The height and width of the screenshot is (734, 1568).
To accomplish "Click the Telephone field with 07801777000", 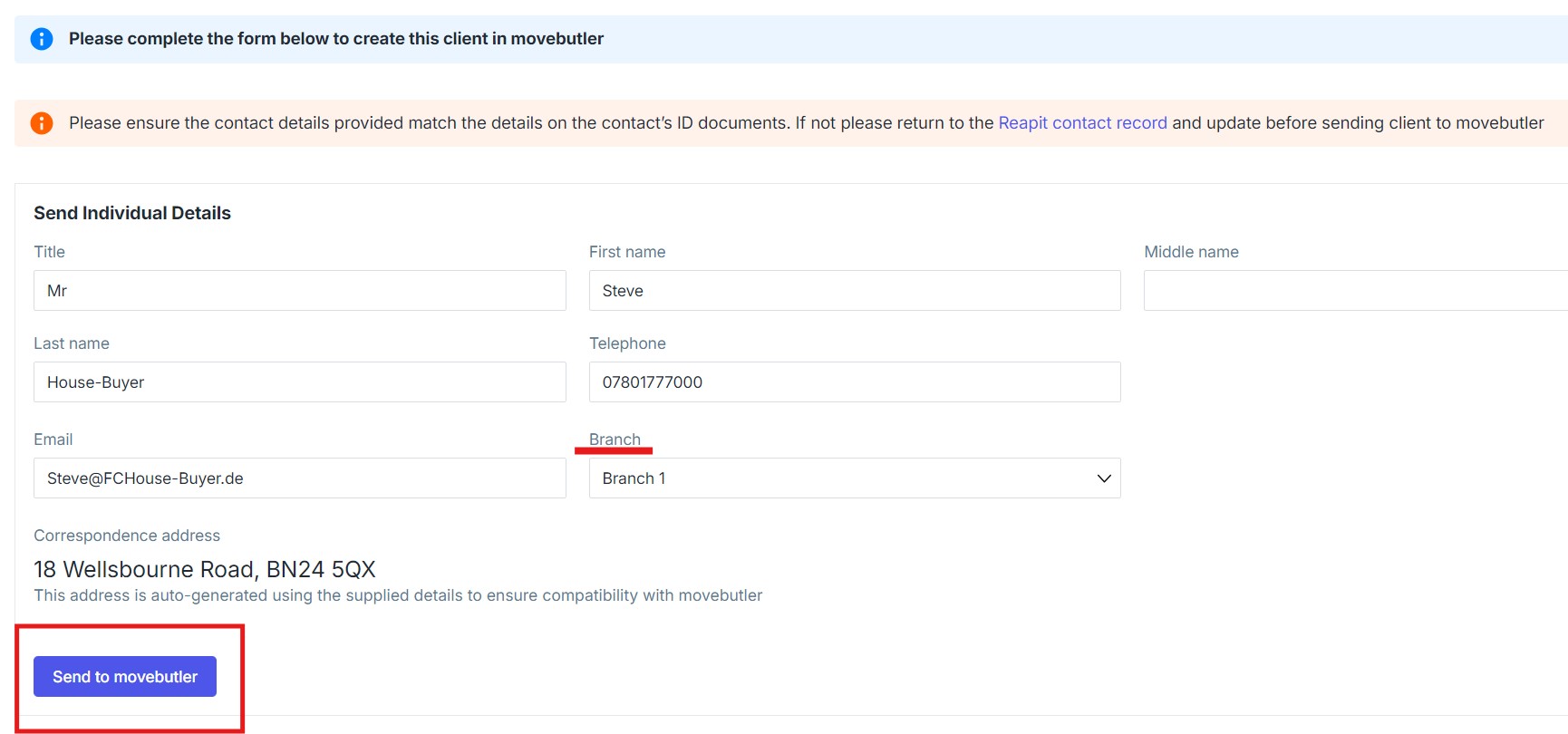I will point(855,382).
